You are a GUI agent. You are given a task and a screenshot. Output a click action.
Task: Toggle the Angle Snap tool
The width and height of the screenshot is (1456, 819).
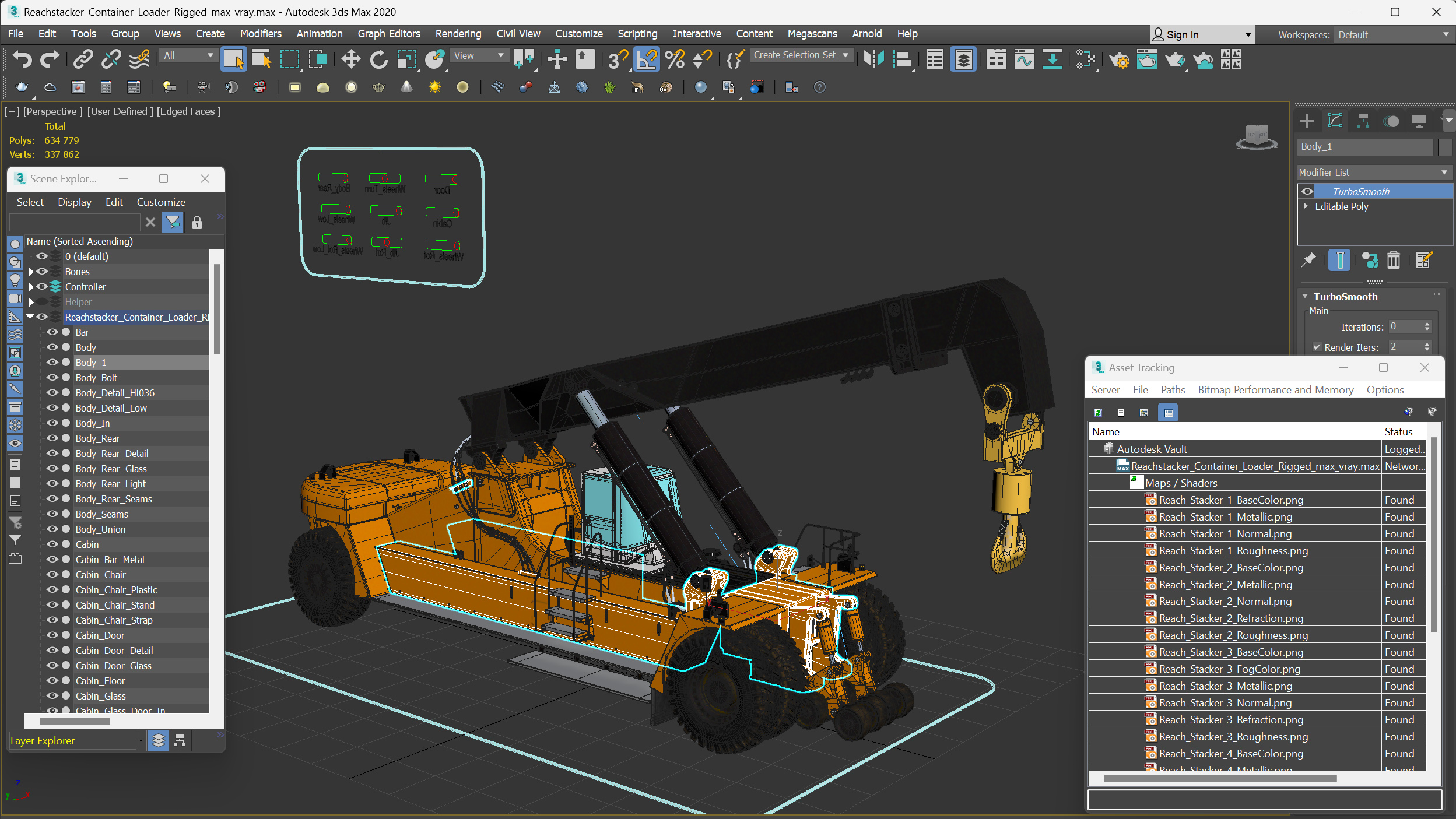647,59
